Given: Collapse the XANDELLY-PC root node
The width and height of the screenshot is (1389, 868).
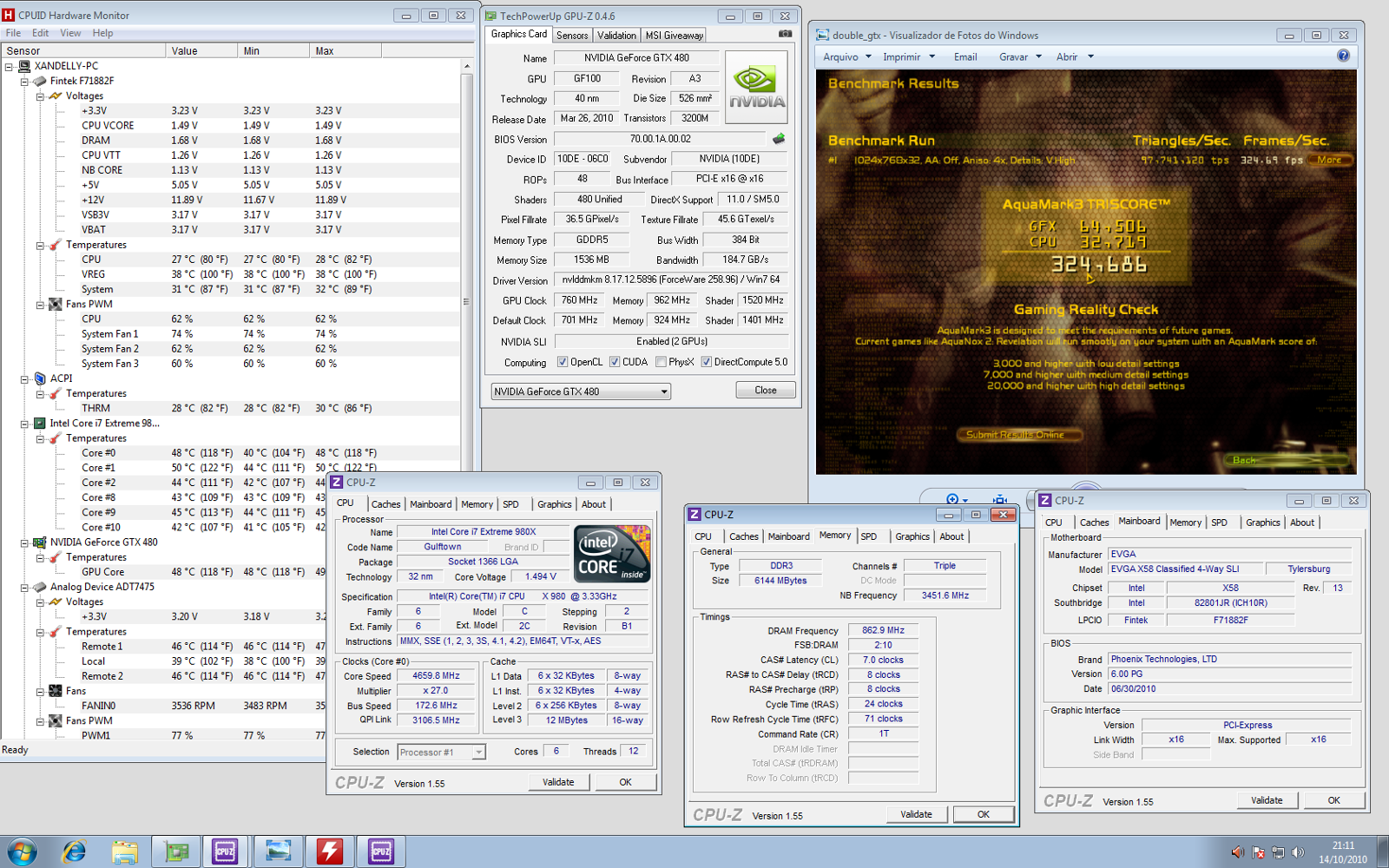Looking at the screenshot, I should 10,66.
